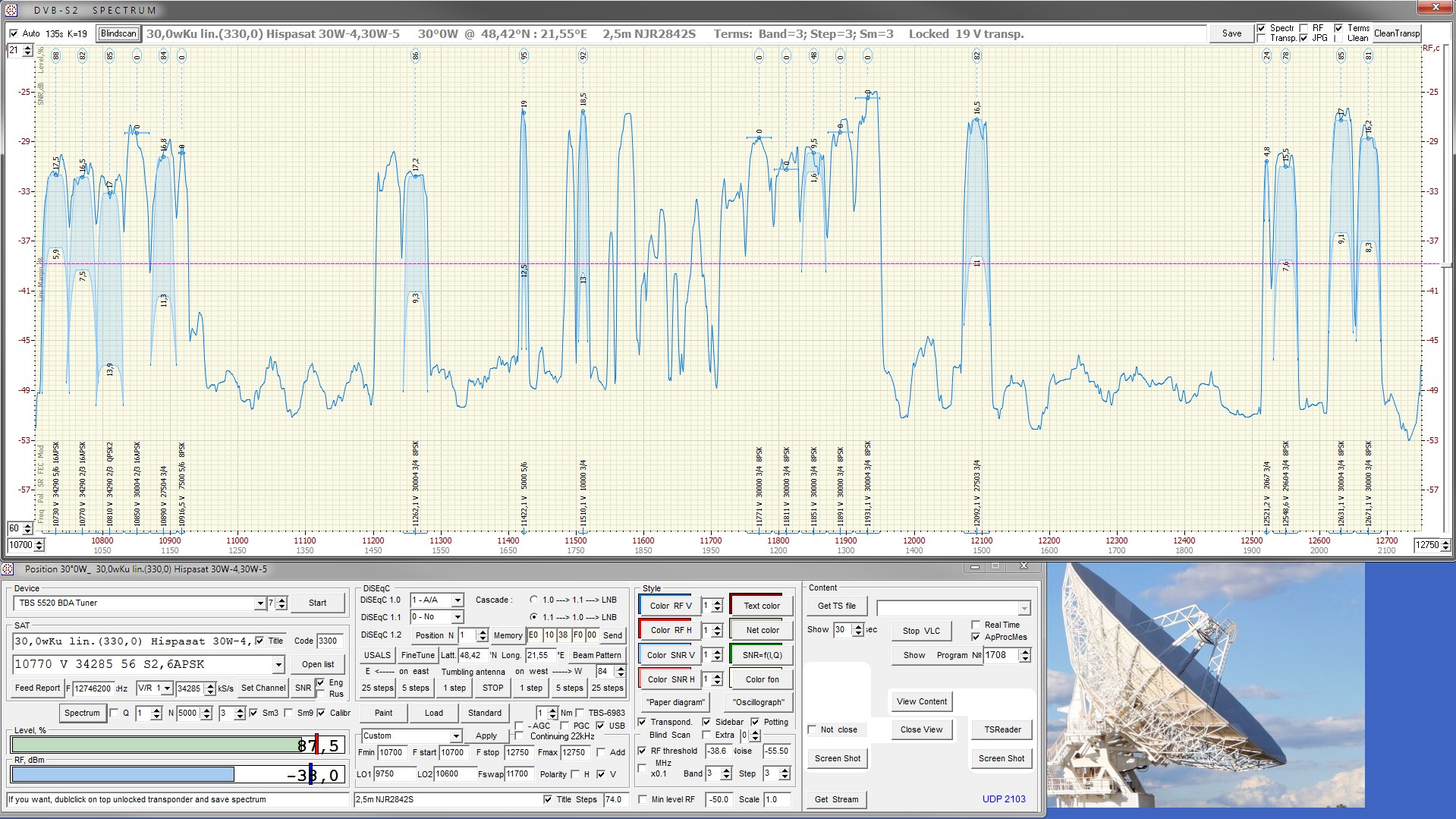This screenshot has height=819, width=1456.
Task: Click Set Channel button
Action: [263, 688]
